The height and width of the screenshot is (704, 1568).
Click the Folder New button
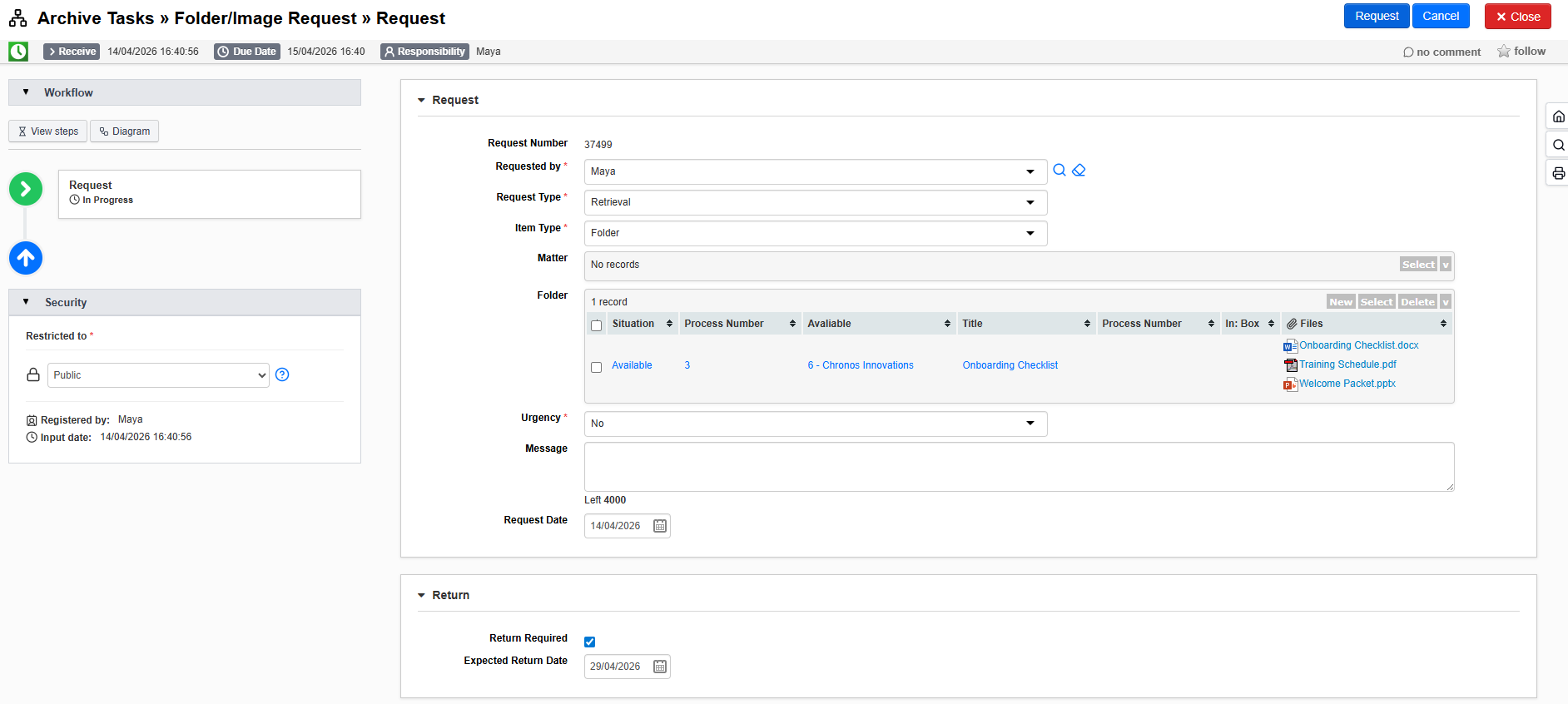[1341, 302]
